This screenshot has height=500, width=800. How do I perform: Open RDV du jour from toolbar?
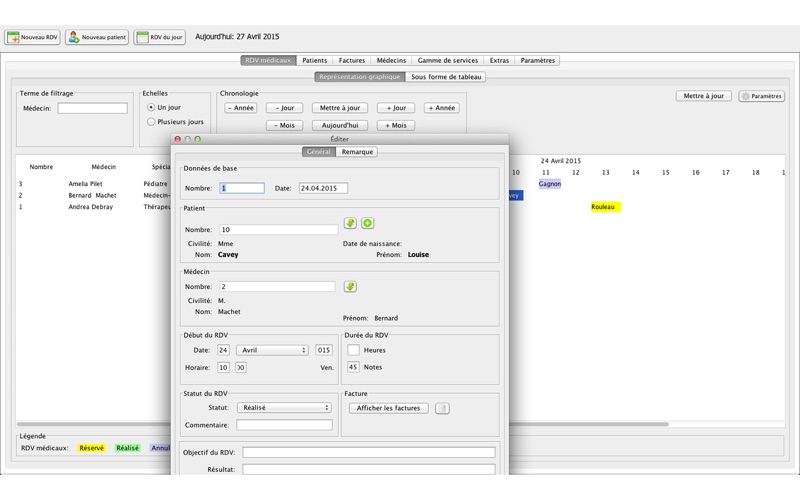point(160,37)
